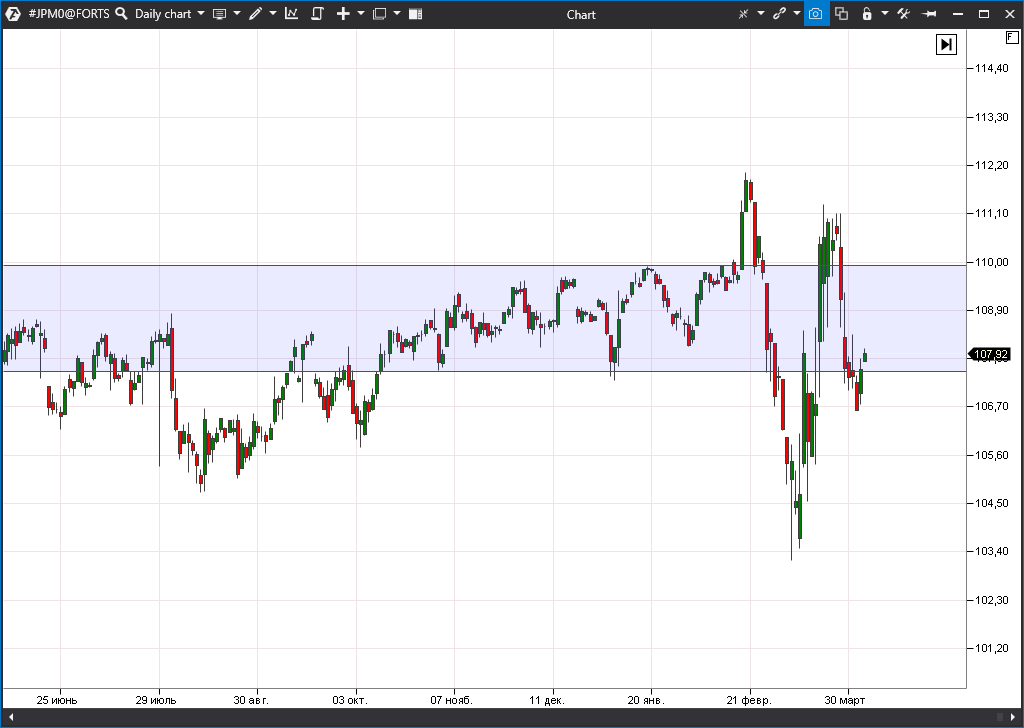Toggle the padlock lock icon

[867, 14]
